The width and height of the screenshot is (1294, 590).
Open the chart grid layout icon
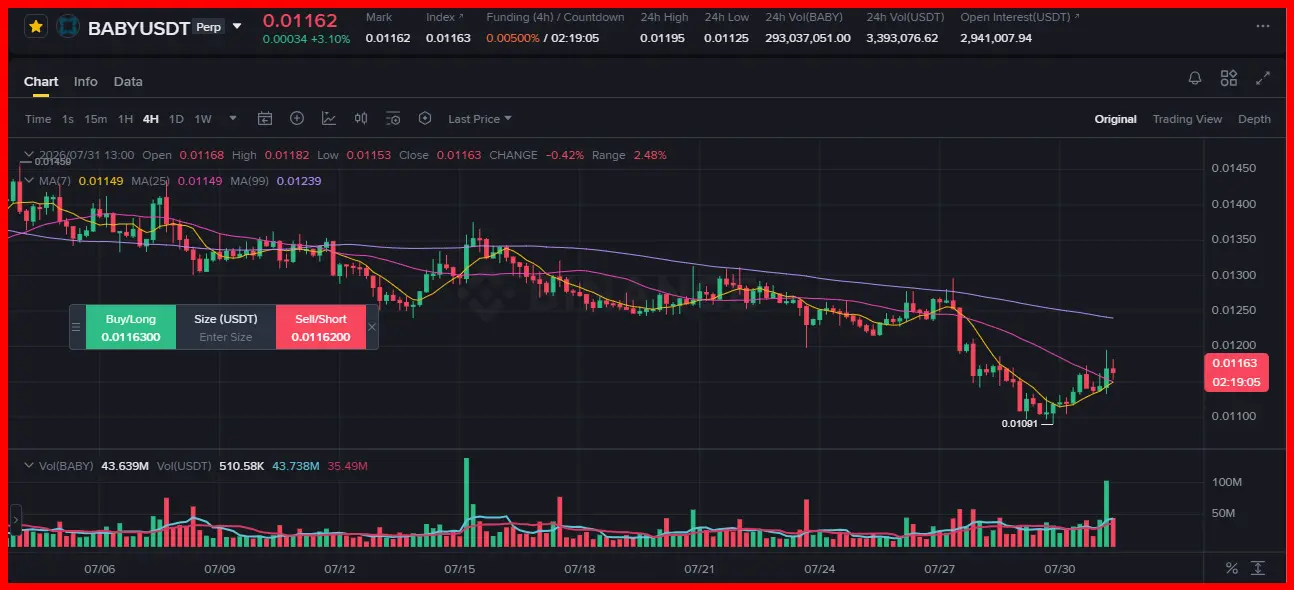coord(1229,78)
